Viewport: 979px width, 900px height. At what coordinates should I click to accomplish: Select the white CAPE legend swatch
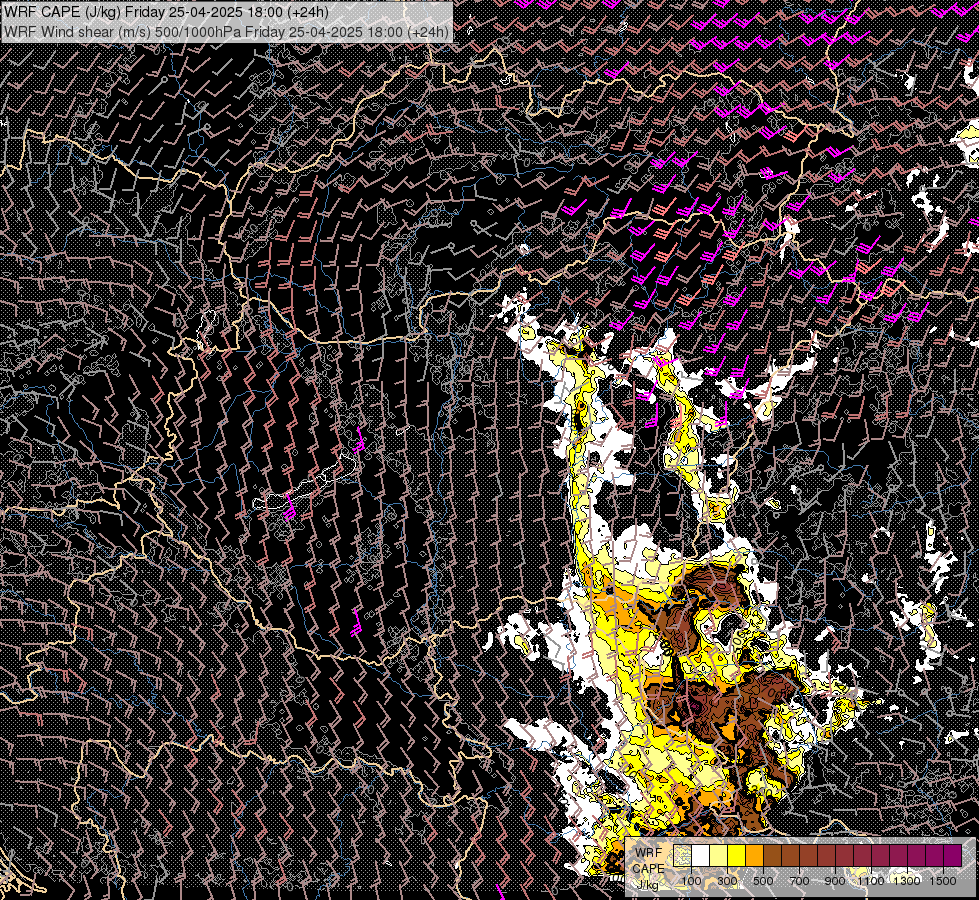point(701,856)
